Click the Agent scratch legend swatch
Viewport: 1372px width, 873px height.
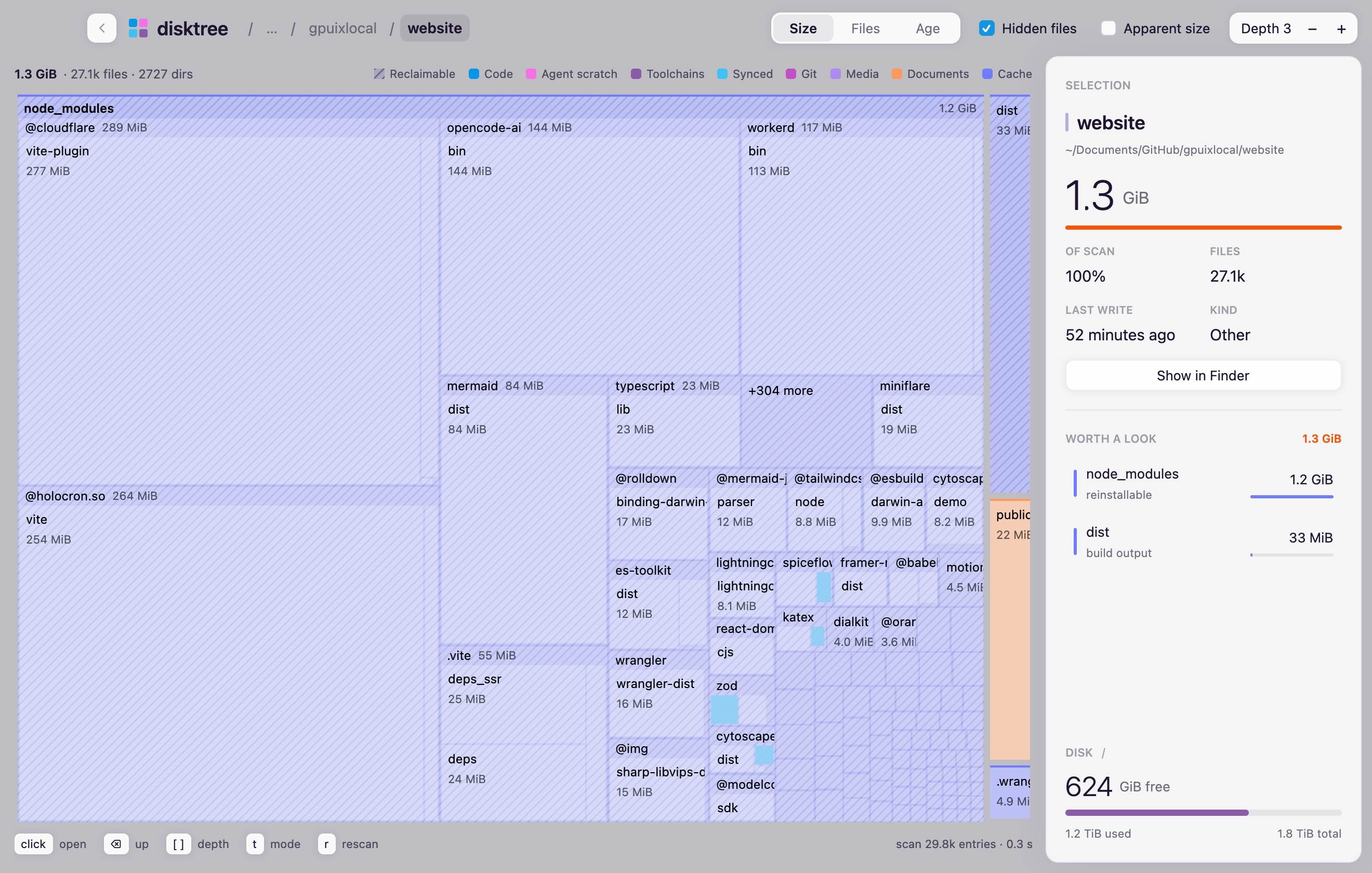click(531, 73)
